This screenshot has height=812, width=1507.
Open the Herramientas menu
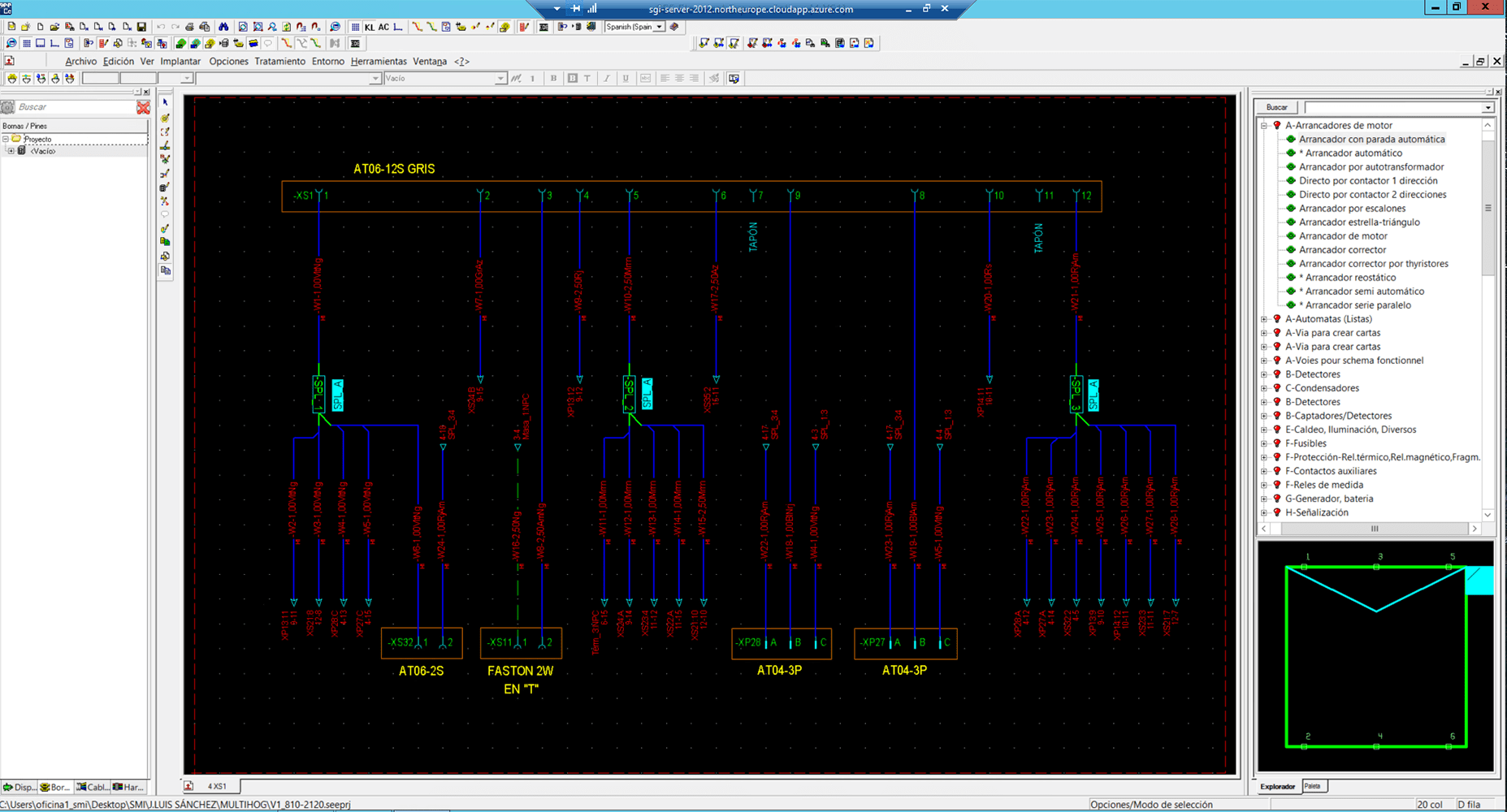click(x=379, y=61)
